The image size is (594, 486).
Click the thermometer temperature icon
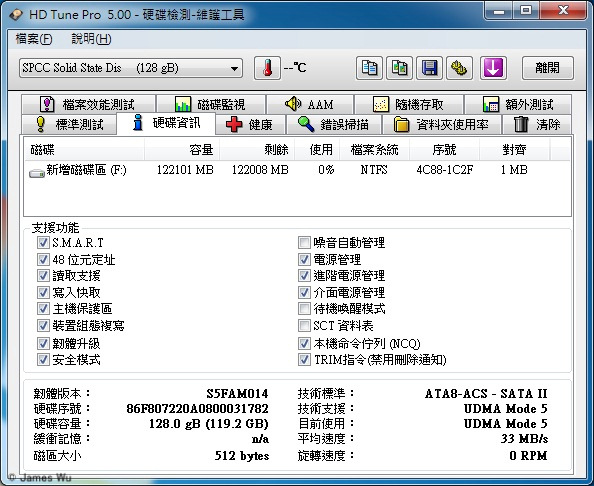pos(267,68)
